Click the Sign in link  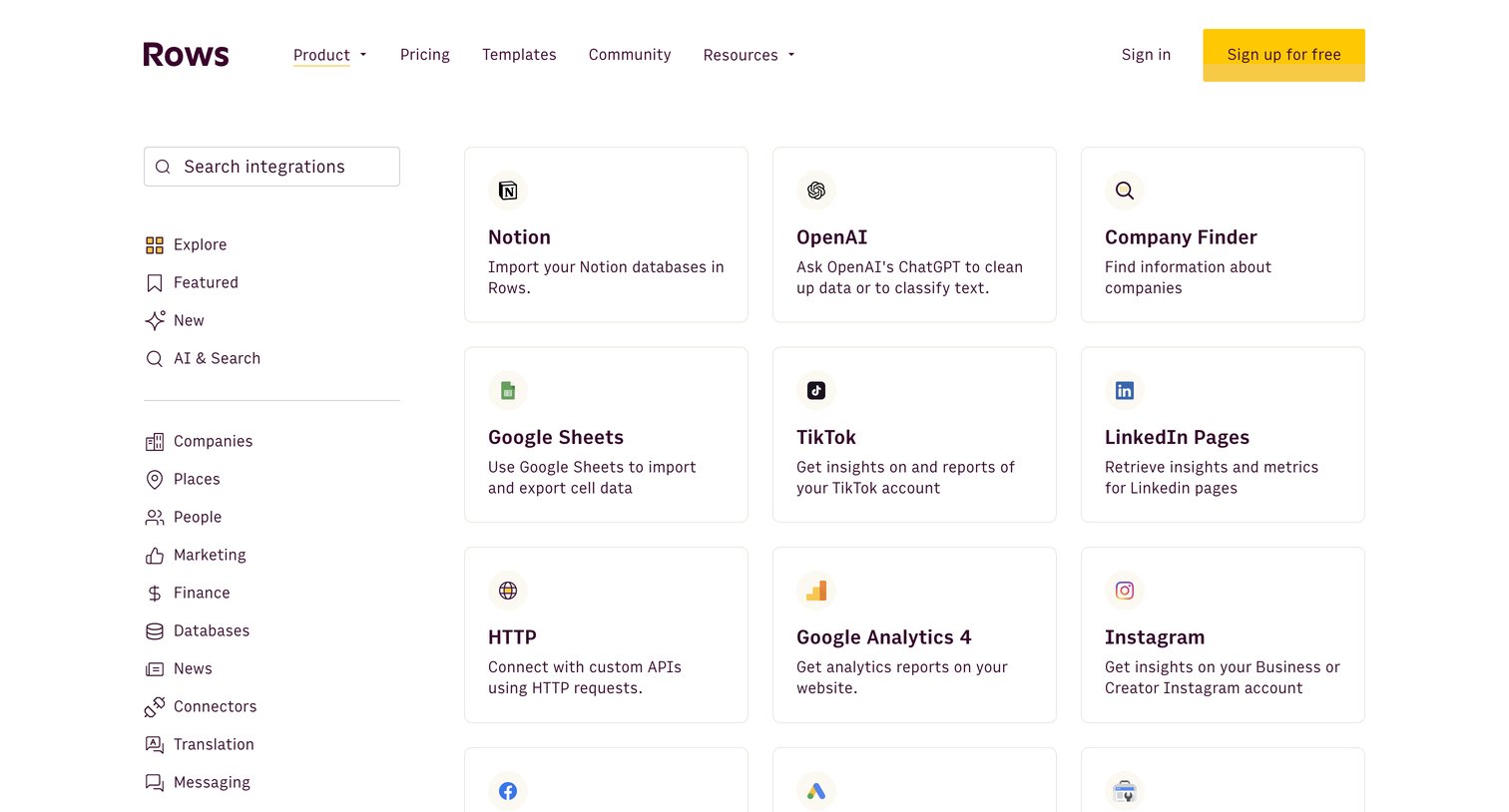(x=1146, y=55)
